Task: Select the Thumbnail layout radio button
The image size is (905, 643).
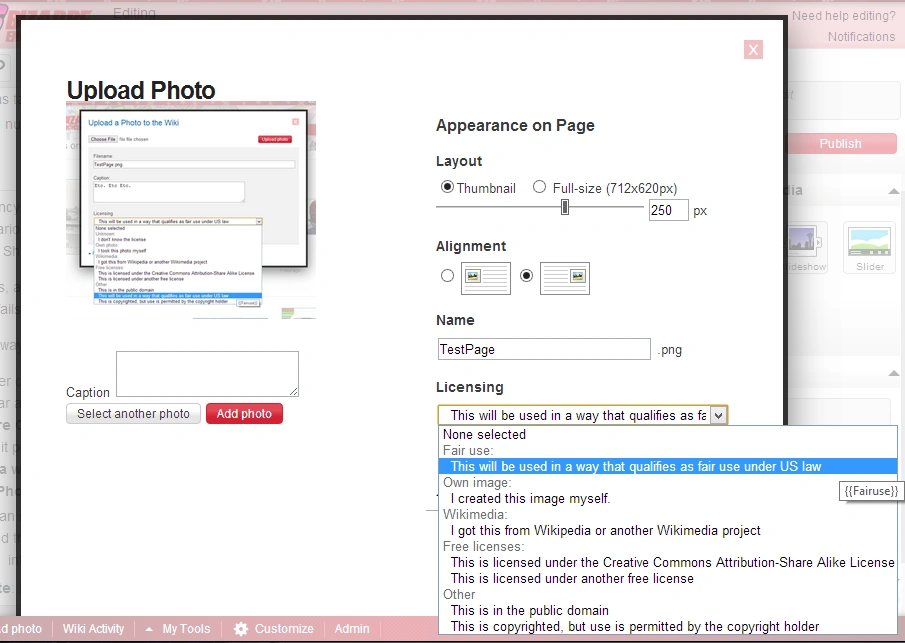Action: click(x=447, y=187)
